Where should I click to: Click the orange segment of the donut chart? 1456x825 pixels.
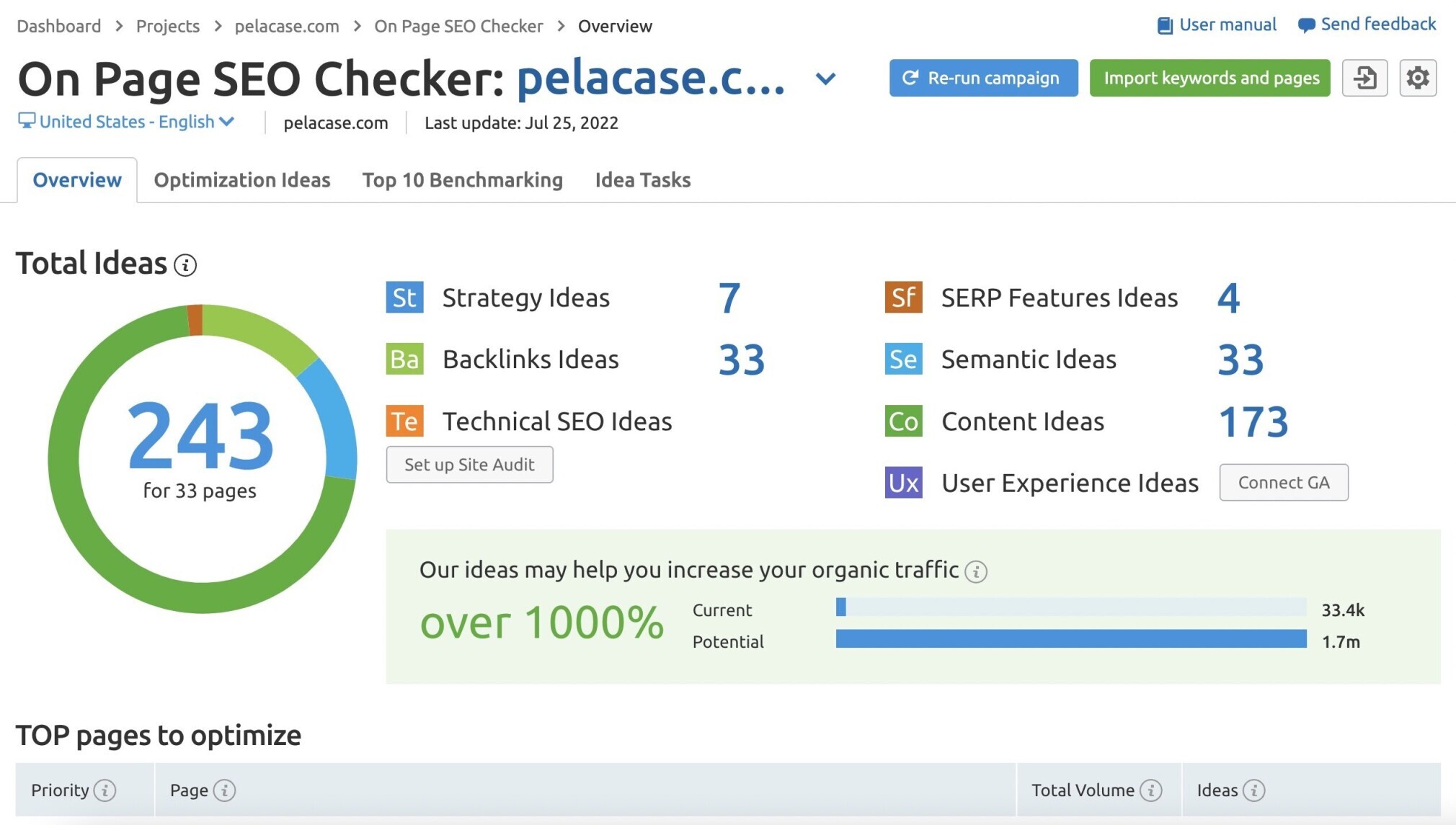[195, 320]
